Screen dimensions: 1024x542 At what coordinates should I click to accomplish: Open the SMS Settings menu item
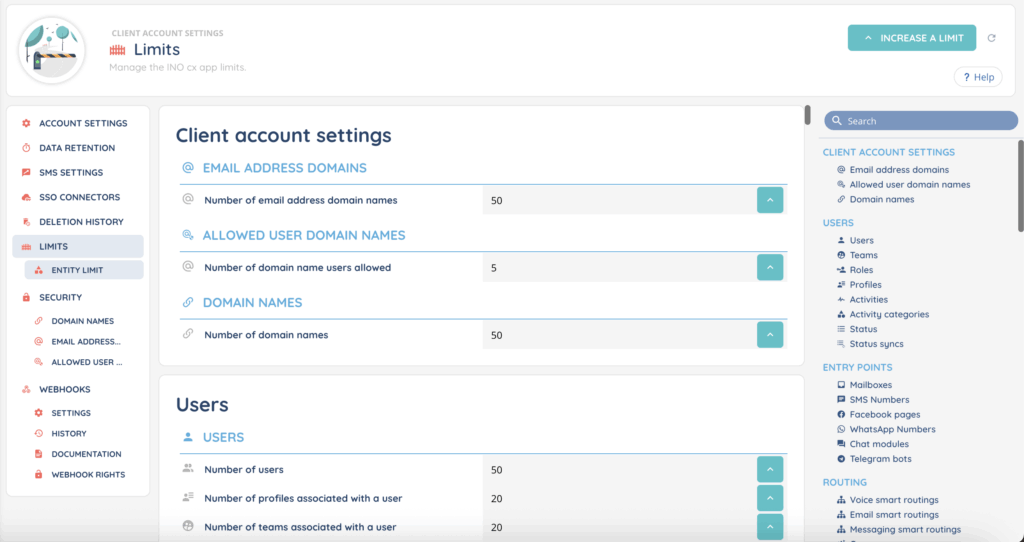(70, 172)
